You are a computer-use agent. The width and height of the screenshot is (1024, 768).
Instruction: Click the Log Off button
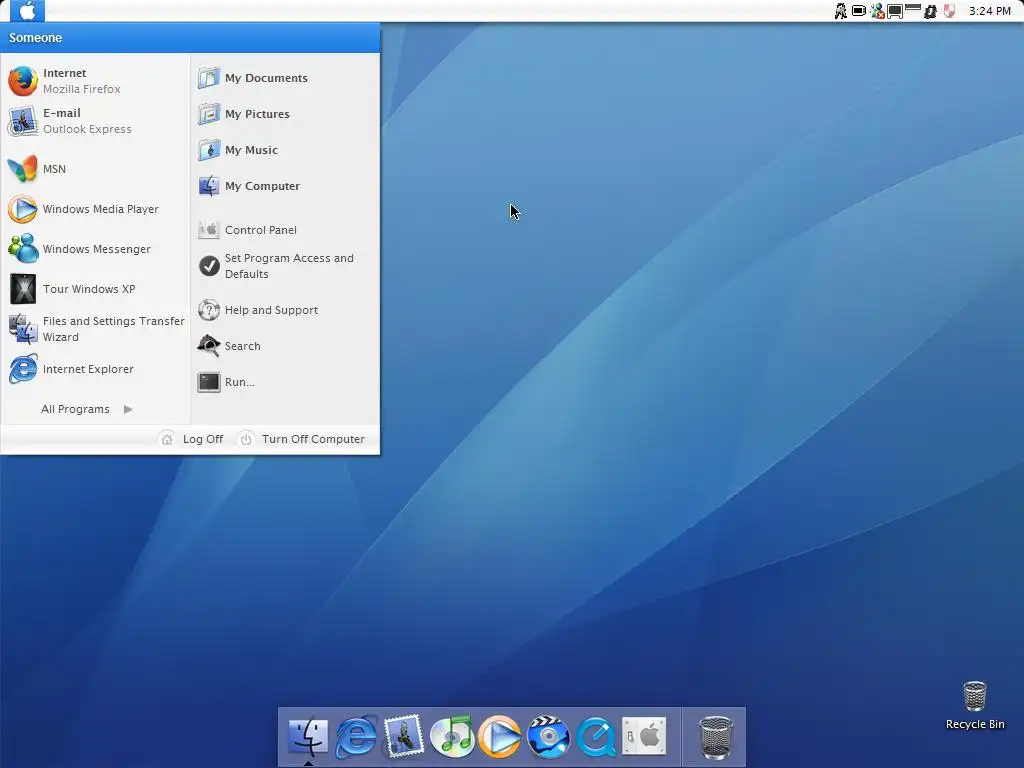click(192, 439)
